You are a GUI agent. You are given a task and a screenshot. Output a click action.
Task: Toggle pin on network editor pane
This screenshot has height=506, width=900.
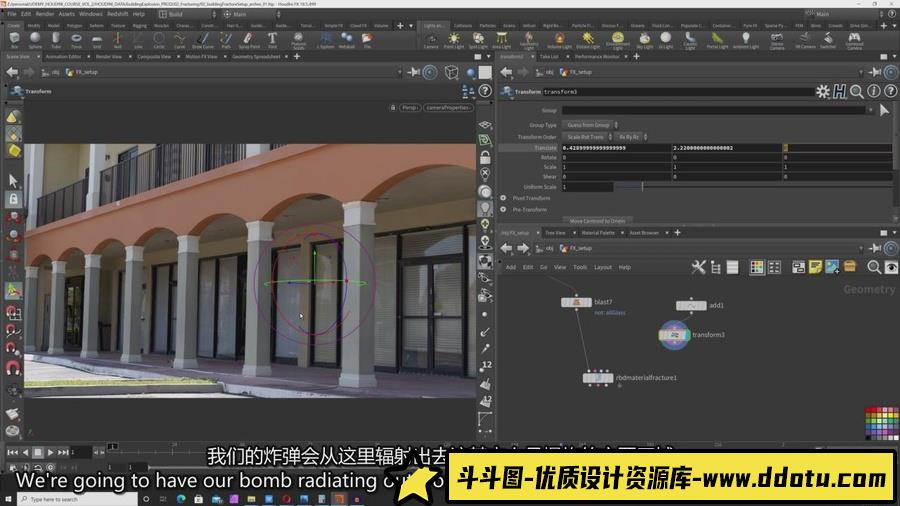[x=875, y=248]
